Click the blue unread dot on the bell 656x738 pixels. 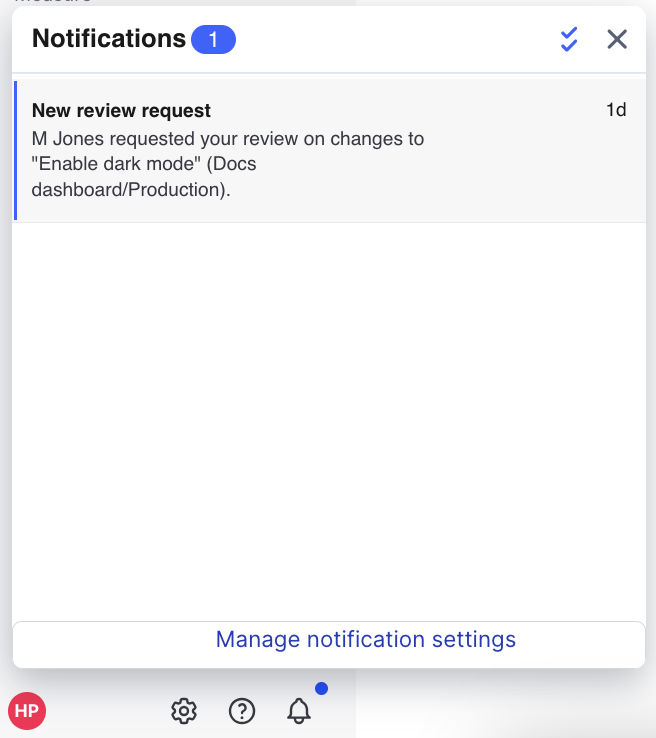coord(321,689)
